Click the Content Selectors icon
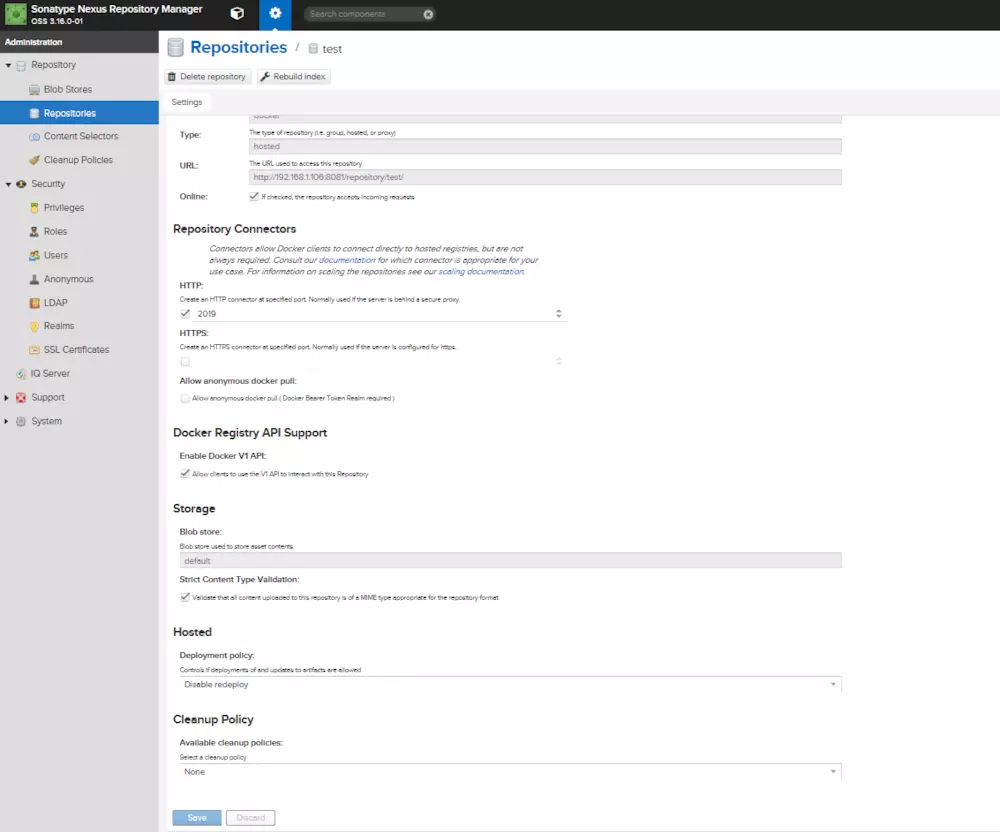This screenshot has height=832, width=1000. pyautogui.click(x=34, y=136)
